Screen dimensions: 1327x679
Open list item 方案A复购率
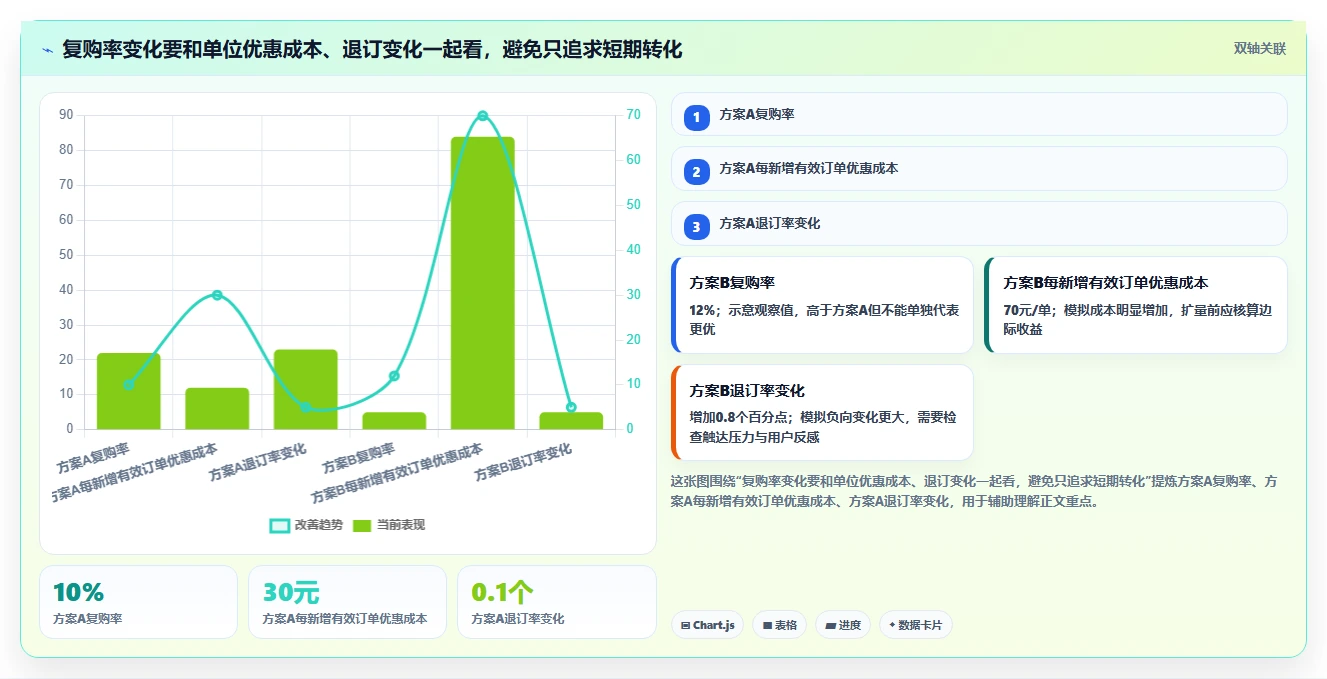[x=979, y=114]
